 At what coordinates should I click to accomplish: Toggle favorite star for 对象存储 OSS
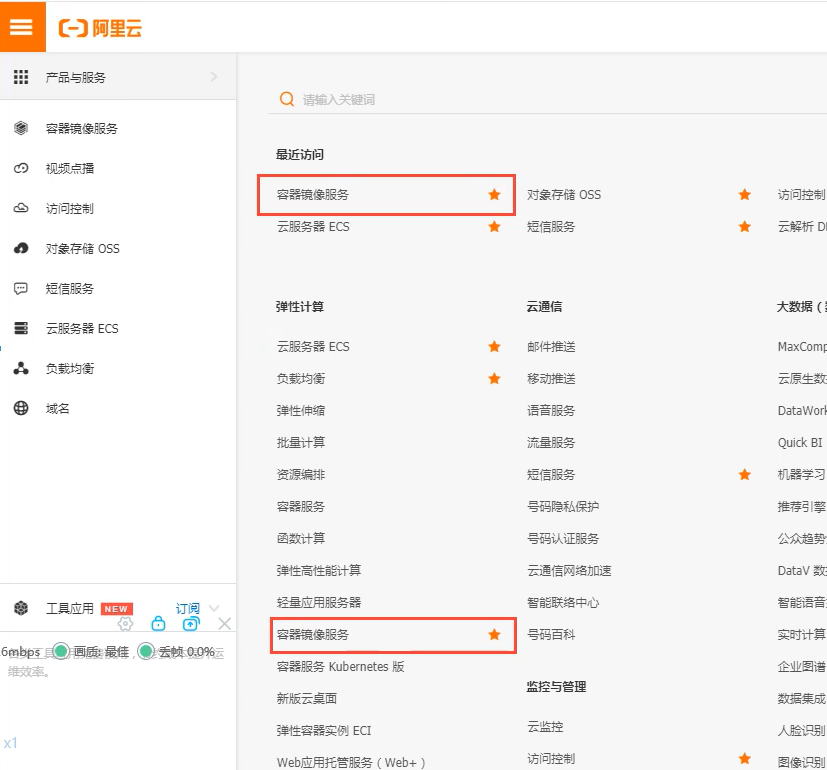pyautogui.click(x=745, y=195)
